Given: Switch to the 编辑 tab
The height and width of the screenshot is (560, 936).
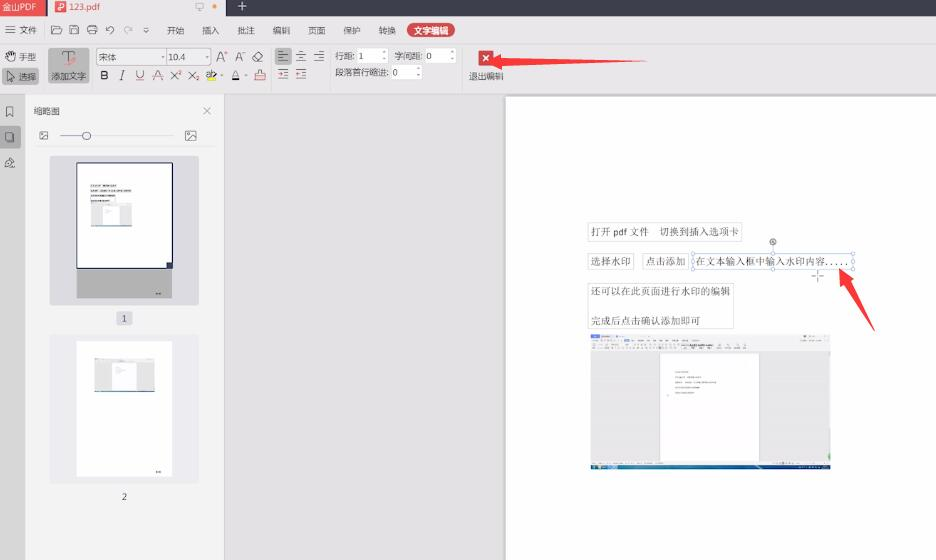Looking at the screenshot, I should tap(281, 30).
